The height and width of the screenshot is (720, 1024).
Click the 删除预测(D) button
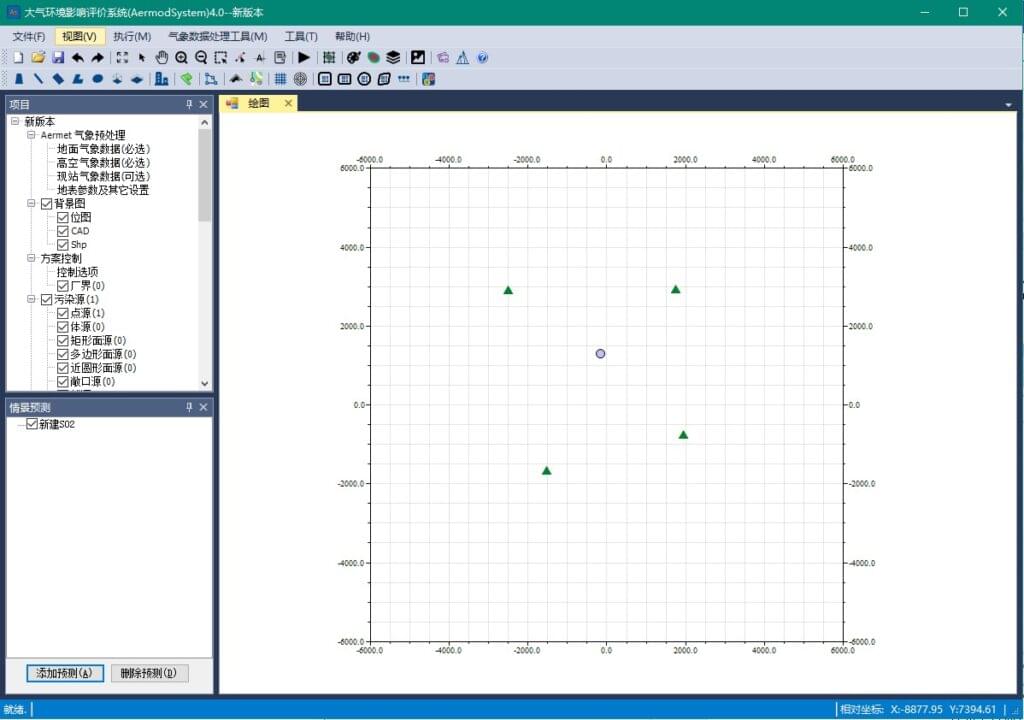[149, 673]
